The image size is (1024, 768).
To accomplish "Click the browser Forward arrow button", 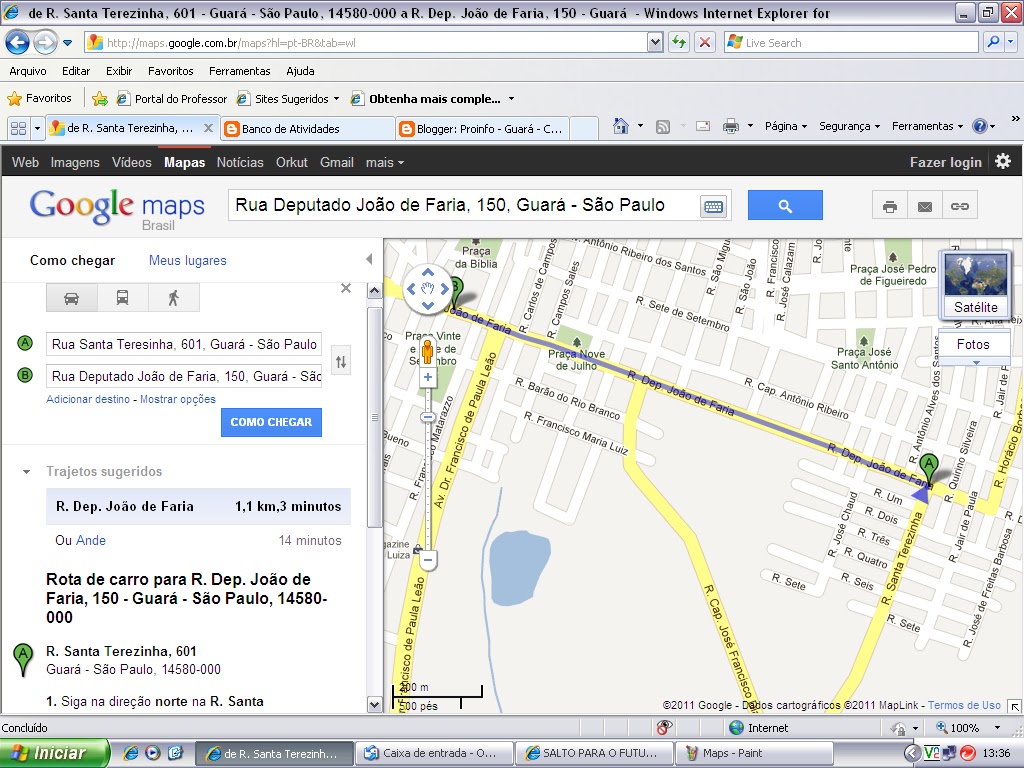I will click(x=44, y=43).
